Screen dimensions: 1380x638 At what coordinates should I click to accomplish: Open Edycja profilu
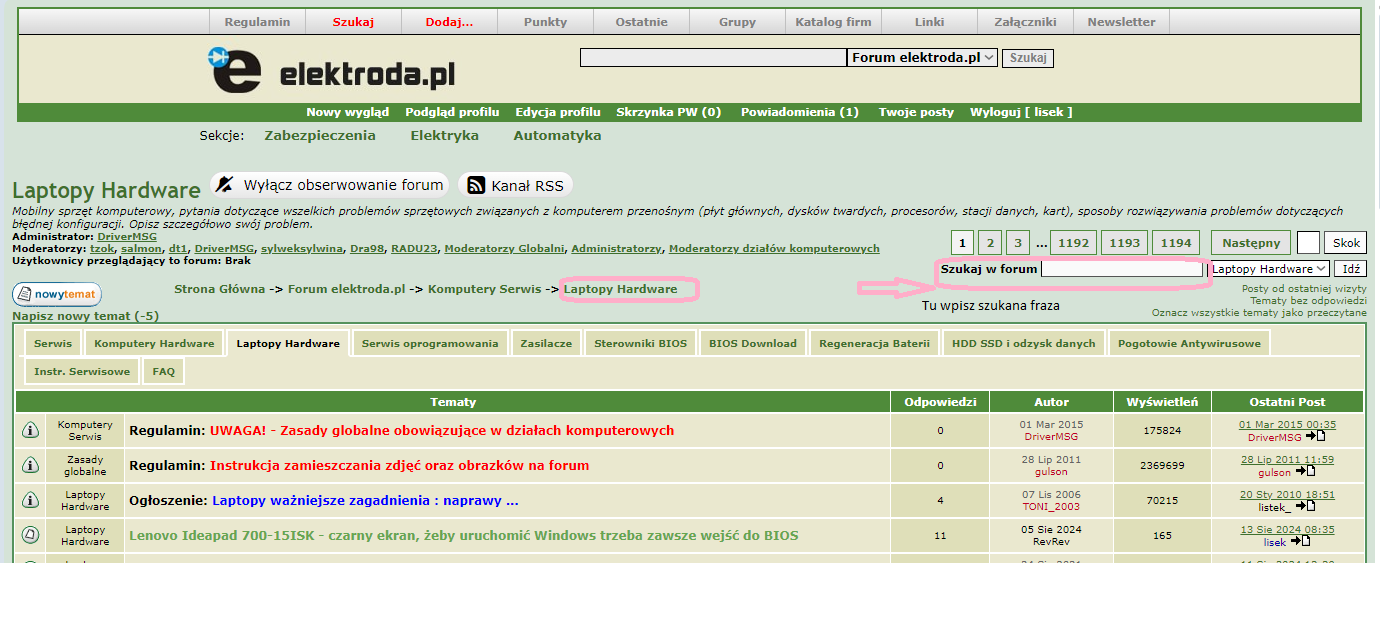(558, 112)
